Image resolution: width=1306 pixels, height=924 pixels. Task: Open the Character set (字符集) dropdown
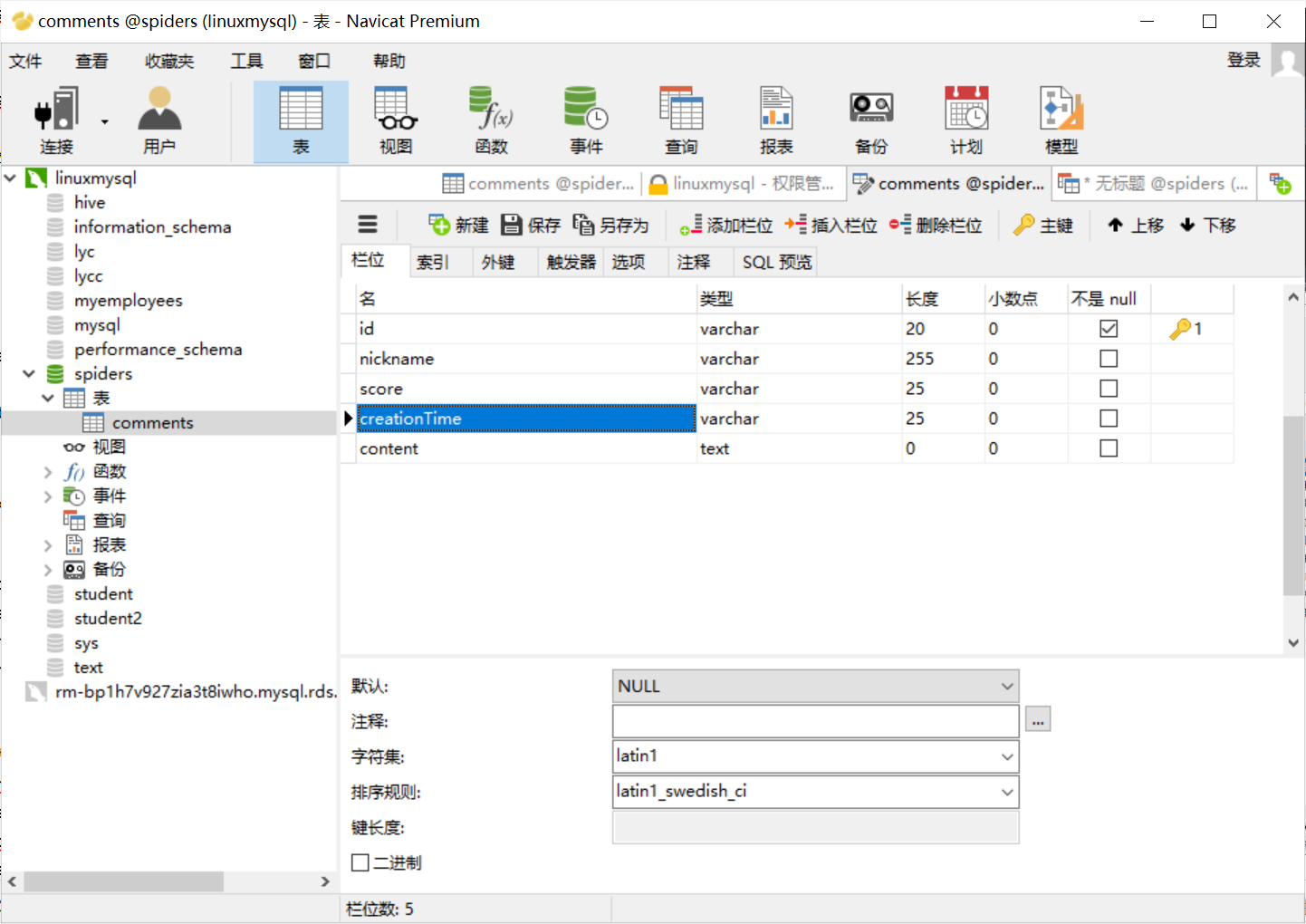[x=1007, y=756]
